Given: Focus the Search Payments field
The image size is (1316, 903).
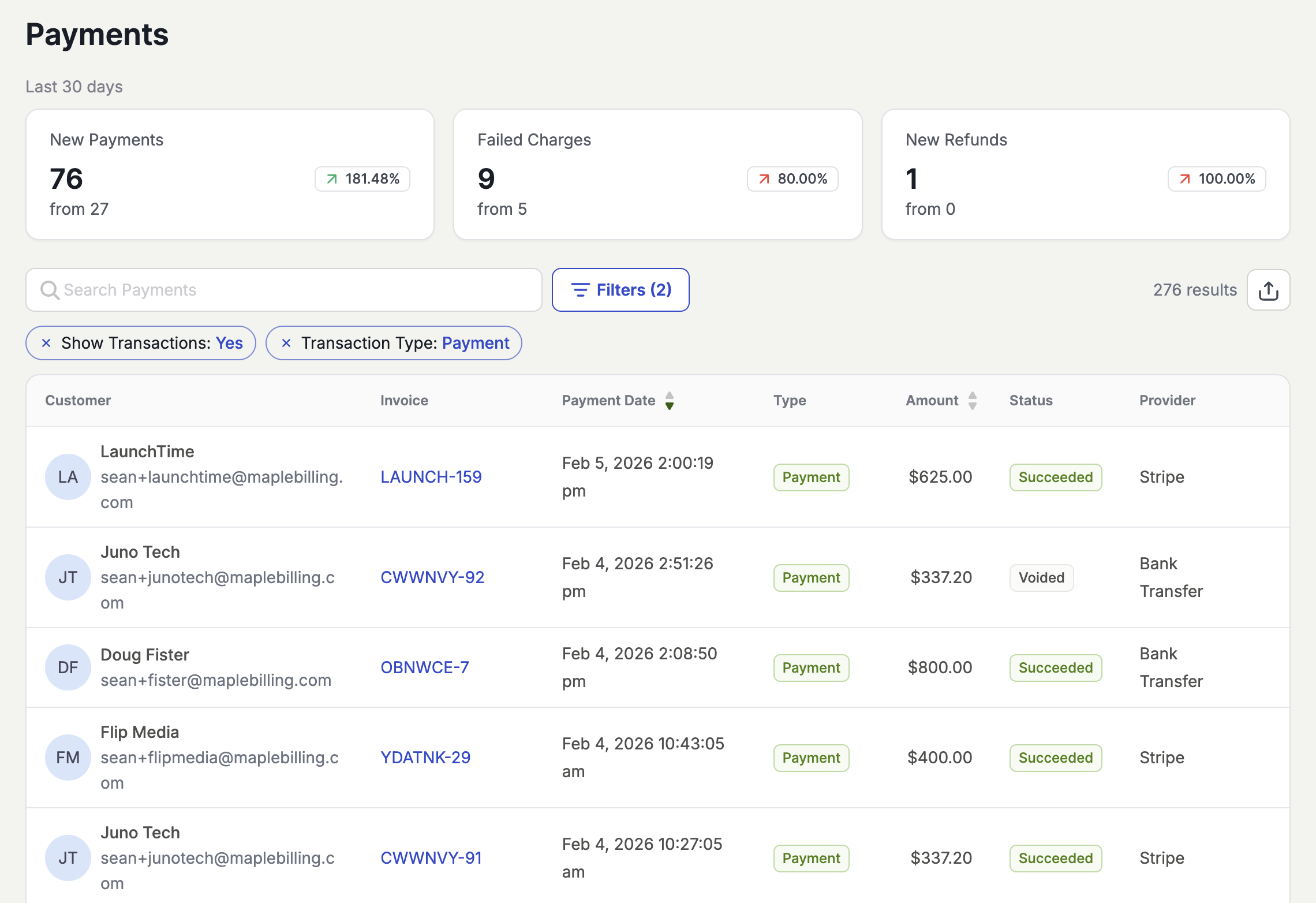Looking at the screenshot, I should [x=289, y=290].
